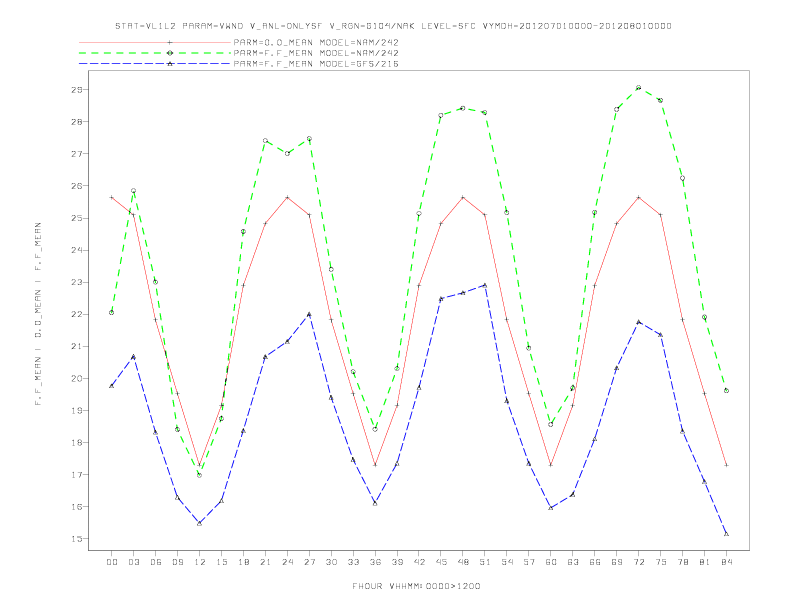Click x-axis tick label 03
This screenshot has height=612, width=792.
coord(134,562)
